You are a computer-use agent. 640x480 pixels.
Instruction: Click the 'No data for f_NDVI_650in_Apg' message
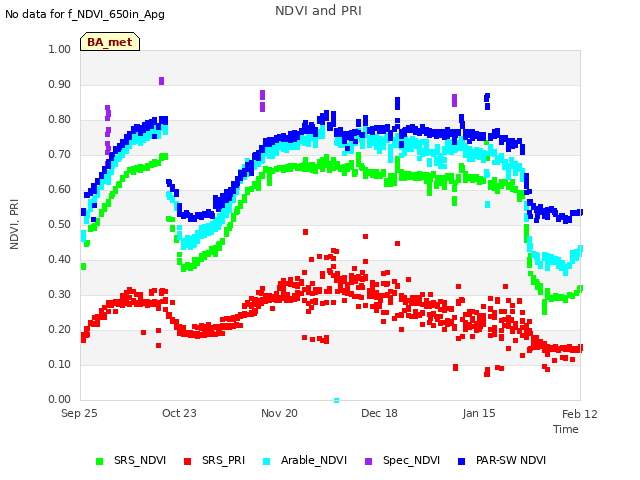click(85, 15)
